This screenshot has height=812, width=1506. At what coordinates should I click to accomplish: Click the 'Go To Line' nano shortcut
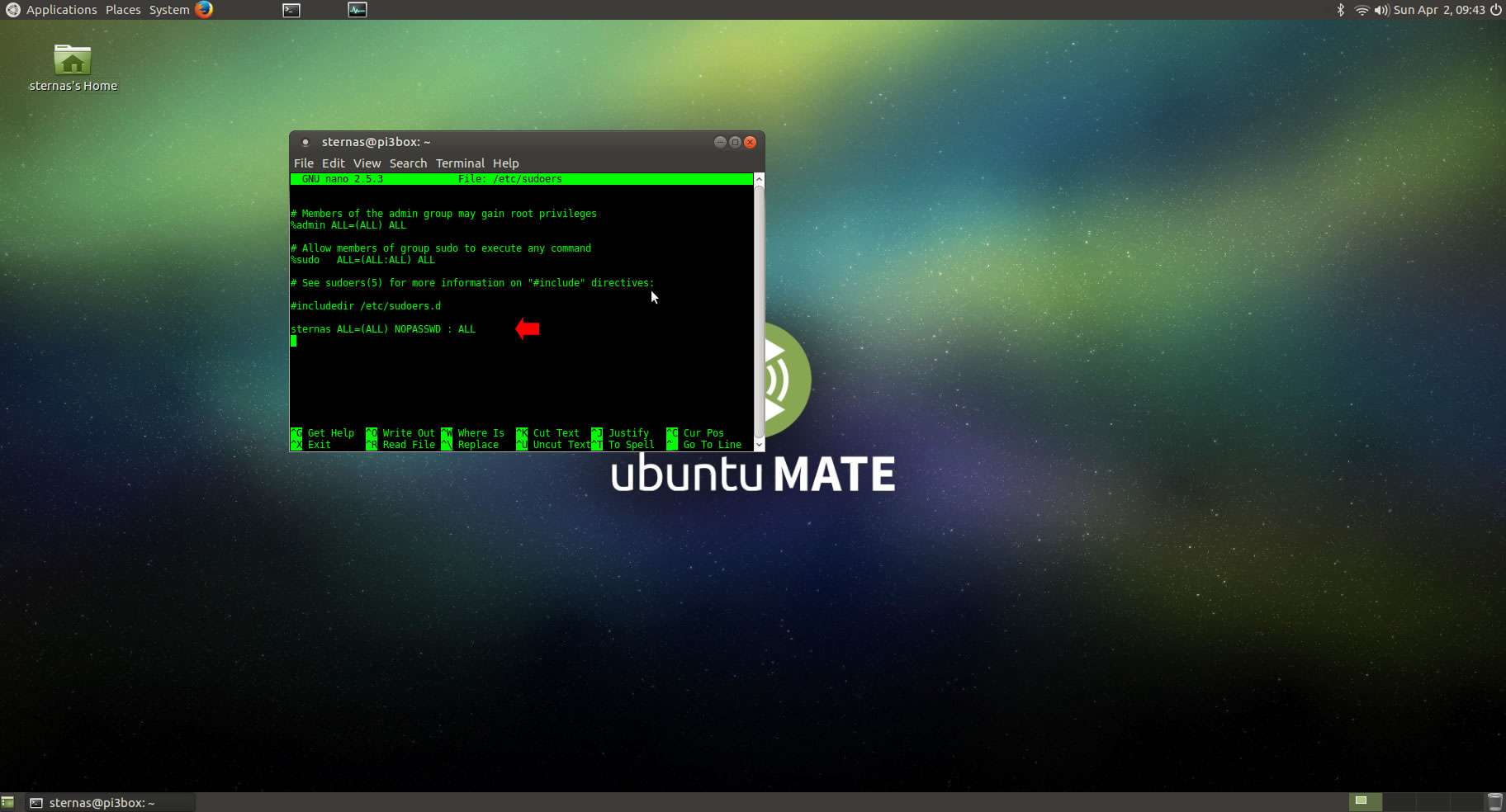pyautogui.click(x=712, y=445)
